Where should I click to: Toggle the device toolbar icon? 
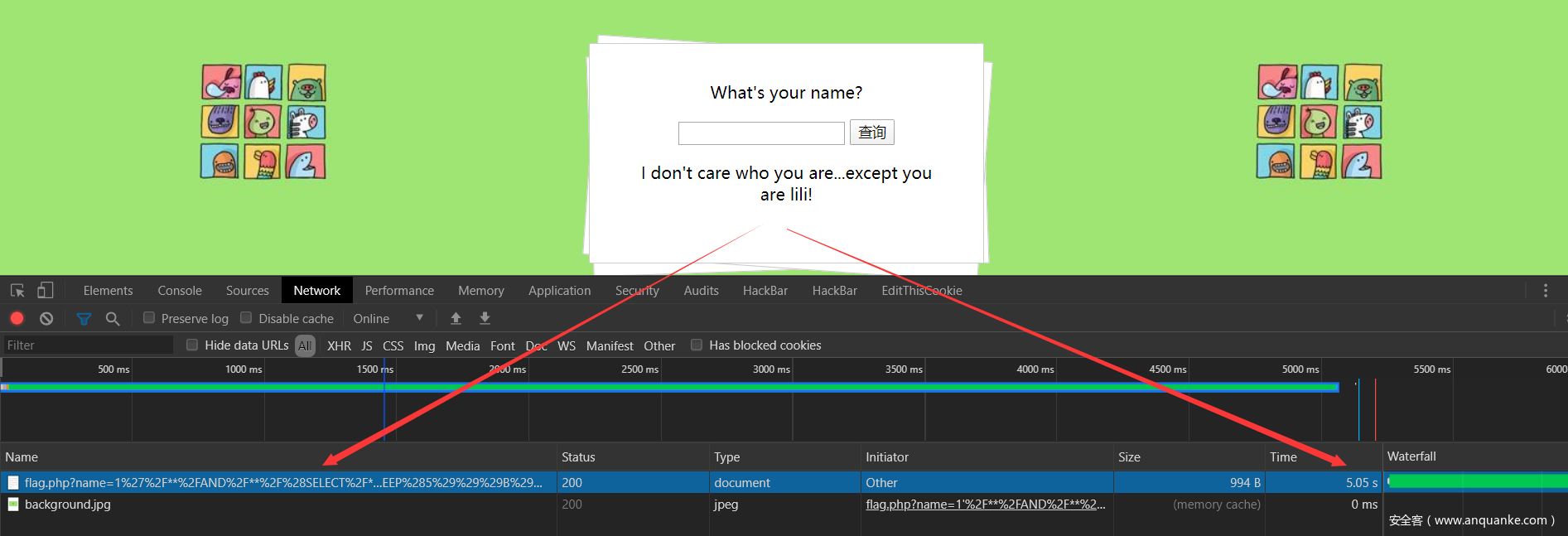point(46,291)
